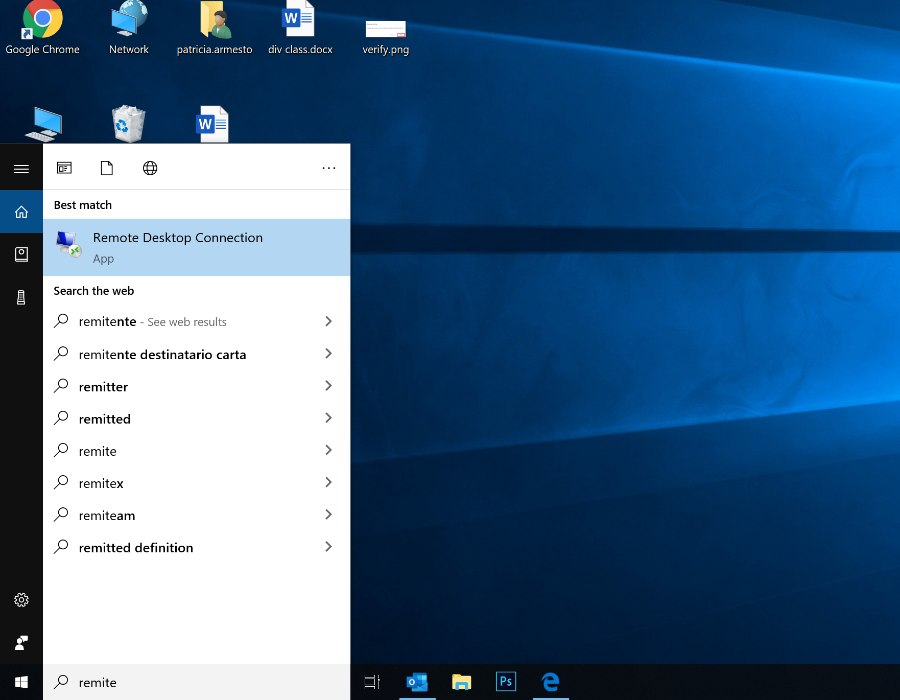This screenshot has height=700, width=900.
Task: Go to Home in search sidebar
Action: 21,212
